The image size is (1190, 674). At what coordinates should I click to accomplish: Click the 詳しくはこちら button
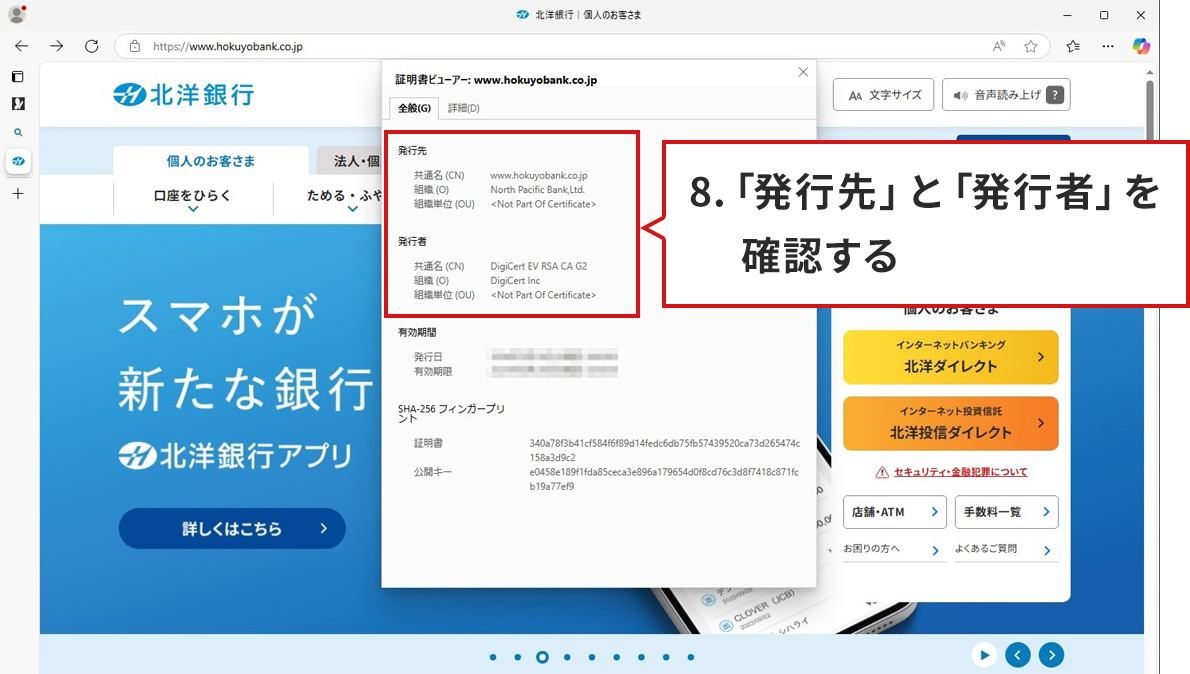pyautogui.click(x=232, y=528)
